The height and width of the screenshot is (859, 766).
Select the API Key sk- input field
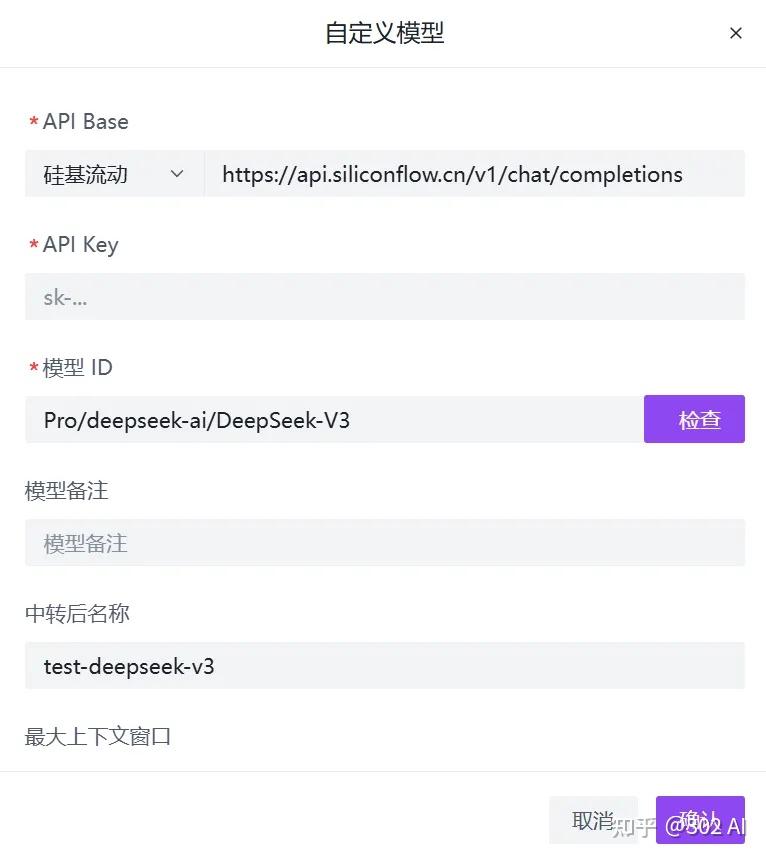[x=383, y=296]
